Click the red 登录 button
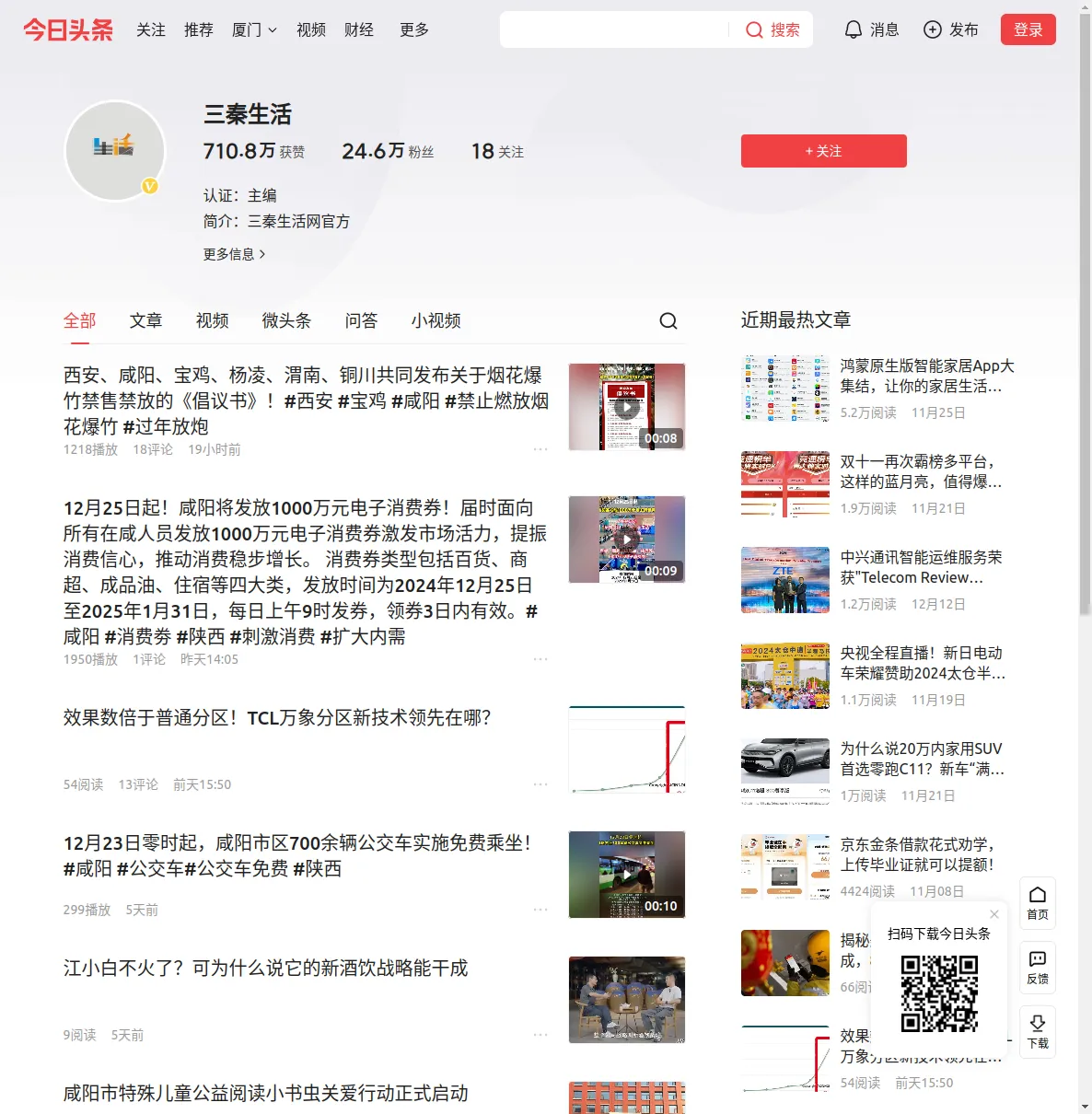Screen dimensions: 1092x1114 1028,29
